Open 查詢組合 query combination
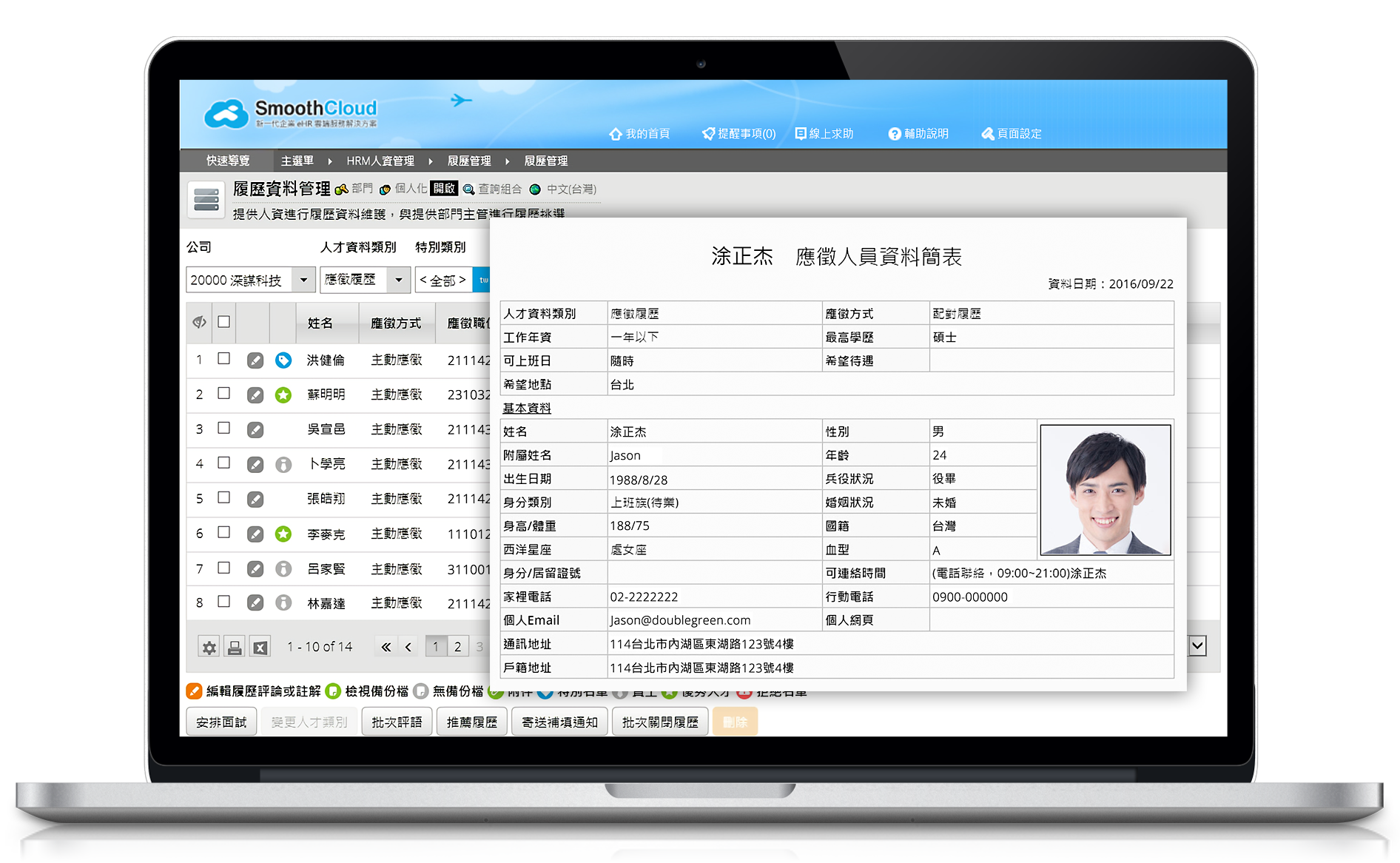 pyautogui.click(x=492, y=189)
